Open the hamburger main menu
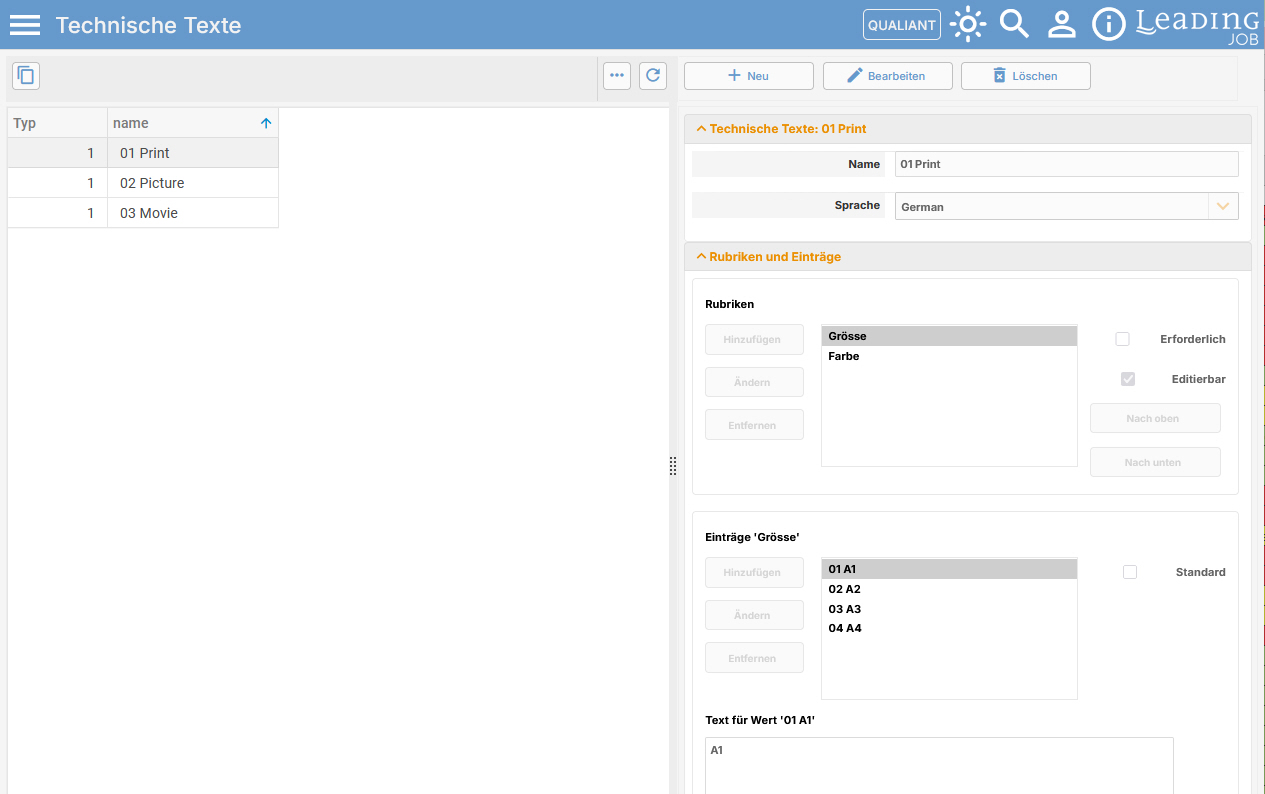 pyautogui.click(x=25, y=25)
